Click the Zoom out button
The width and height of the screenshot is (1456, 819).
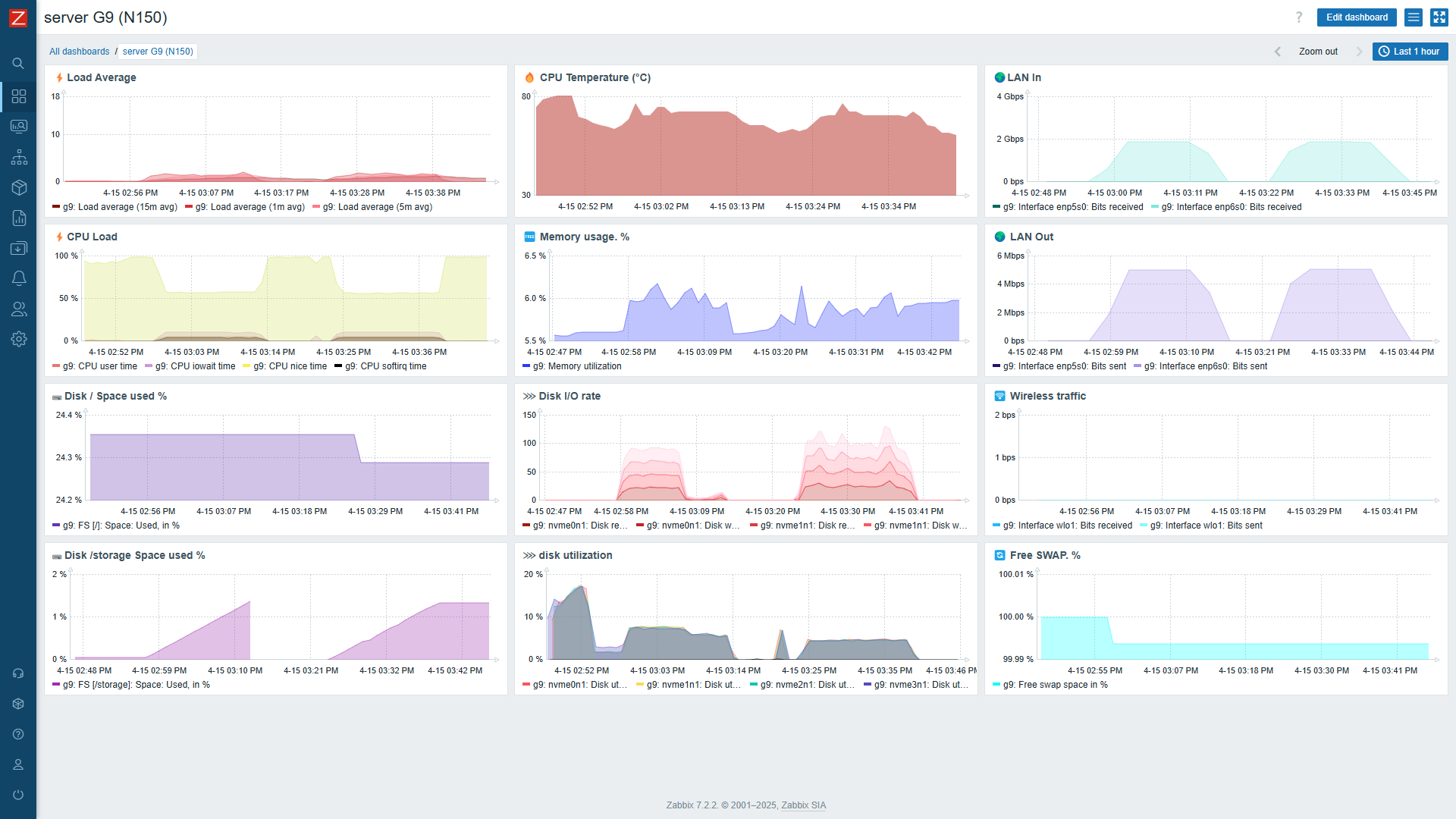click(x=1318, y=52)
